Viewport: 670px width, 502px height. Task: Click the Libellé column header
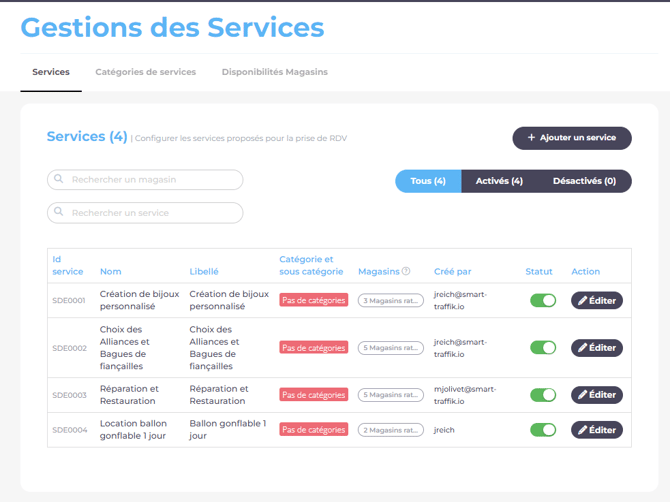[x=204, y=271]
